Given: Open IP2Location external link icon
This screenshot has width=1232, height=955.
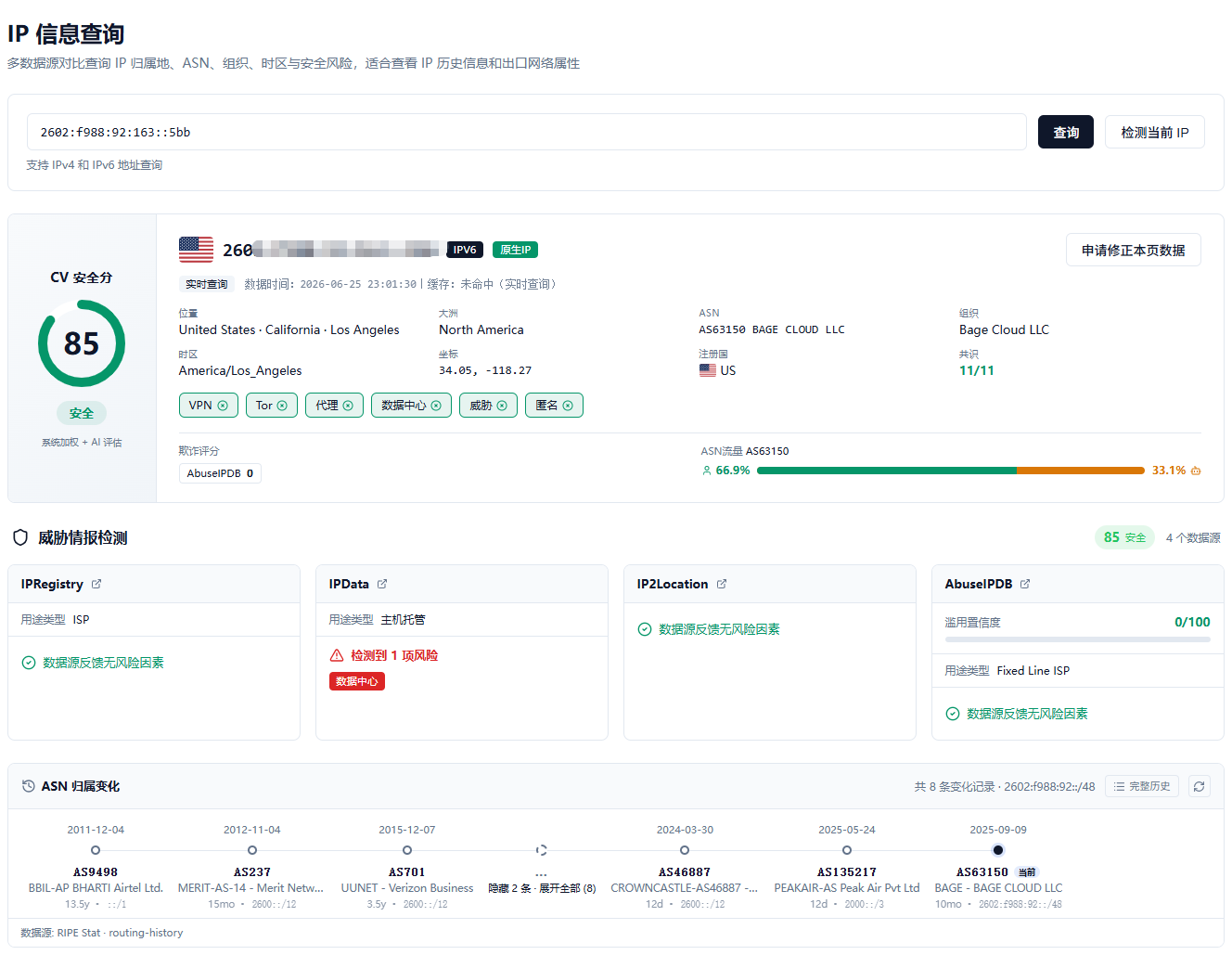Looking at the screenshot, I should [x=722, y=584].
